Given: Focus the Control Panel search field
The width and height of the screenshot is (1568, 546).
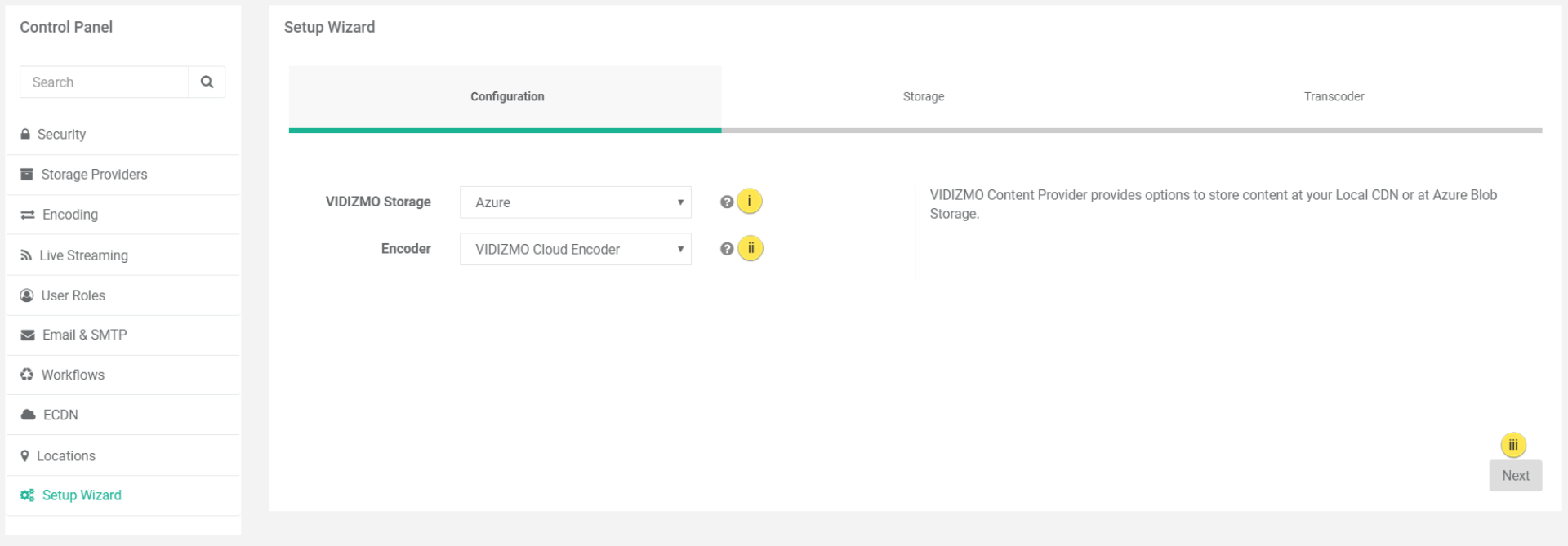Looking at the screenshot, I should coord(104,82).
